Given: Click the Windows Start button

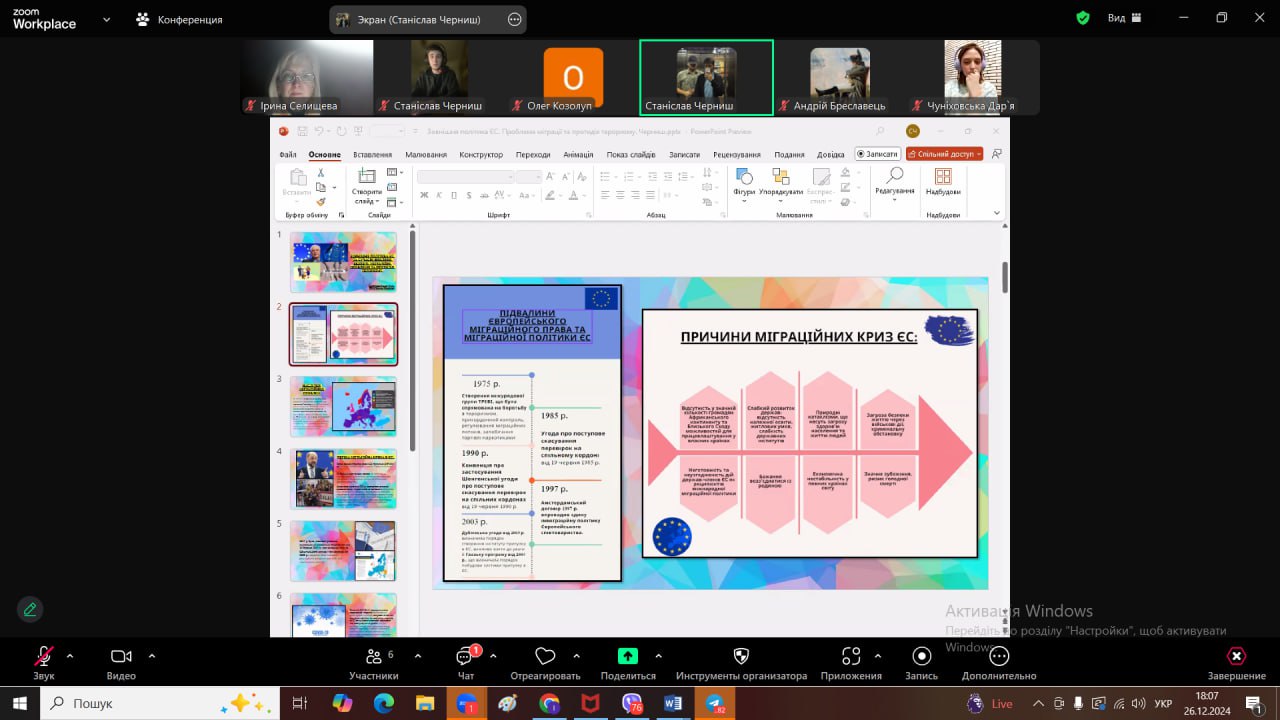Looking at the screenshot, I should coord(19,704).
